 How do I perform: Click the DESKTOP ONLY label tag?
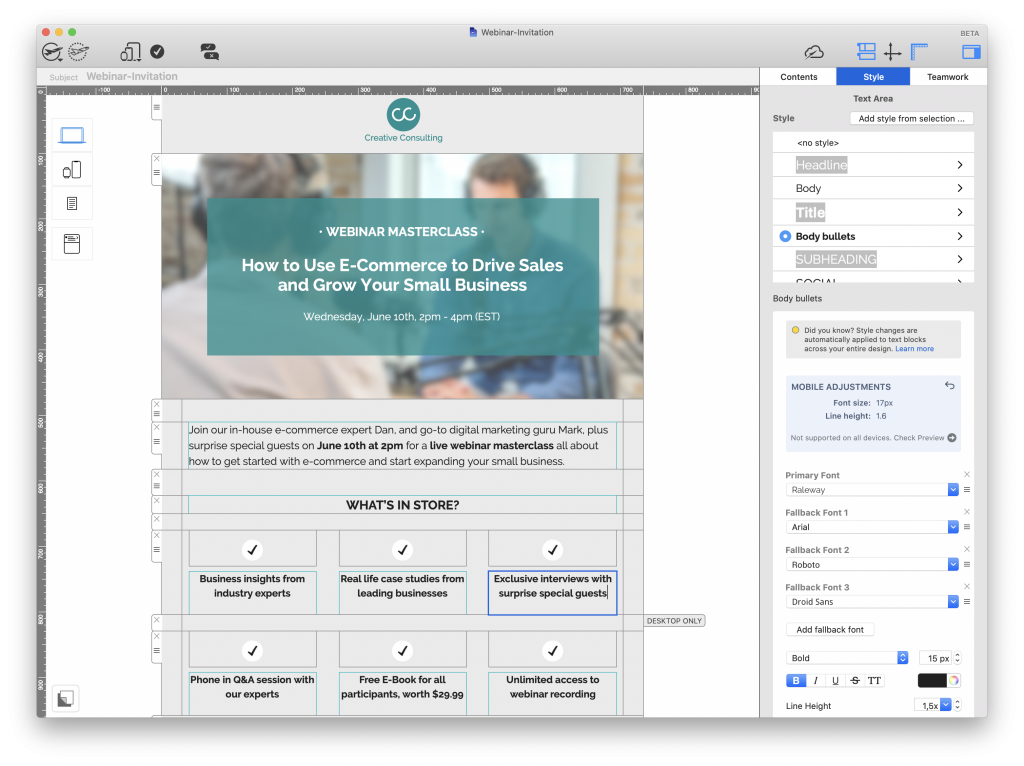tap(674, 620)
